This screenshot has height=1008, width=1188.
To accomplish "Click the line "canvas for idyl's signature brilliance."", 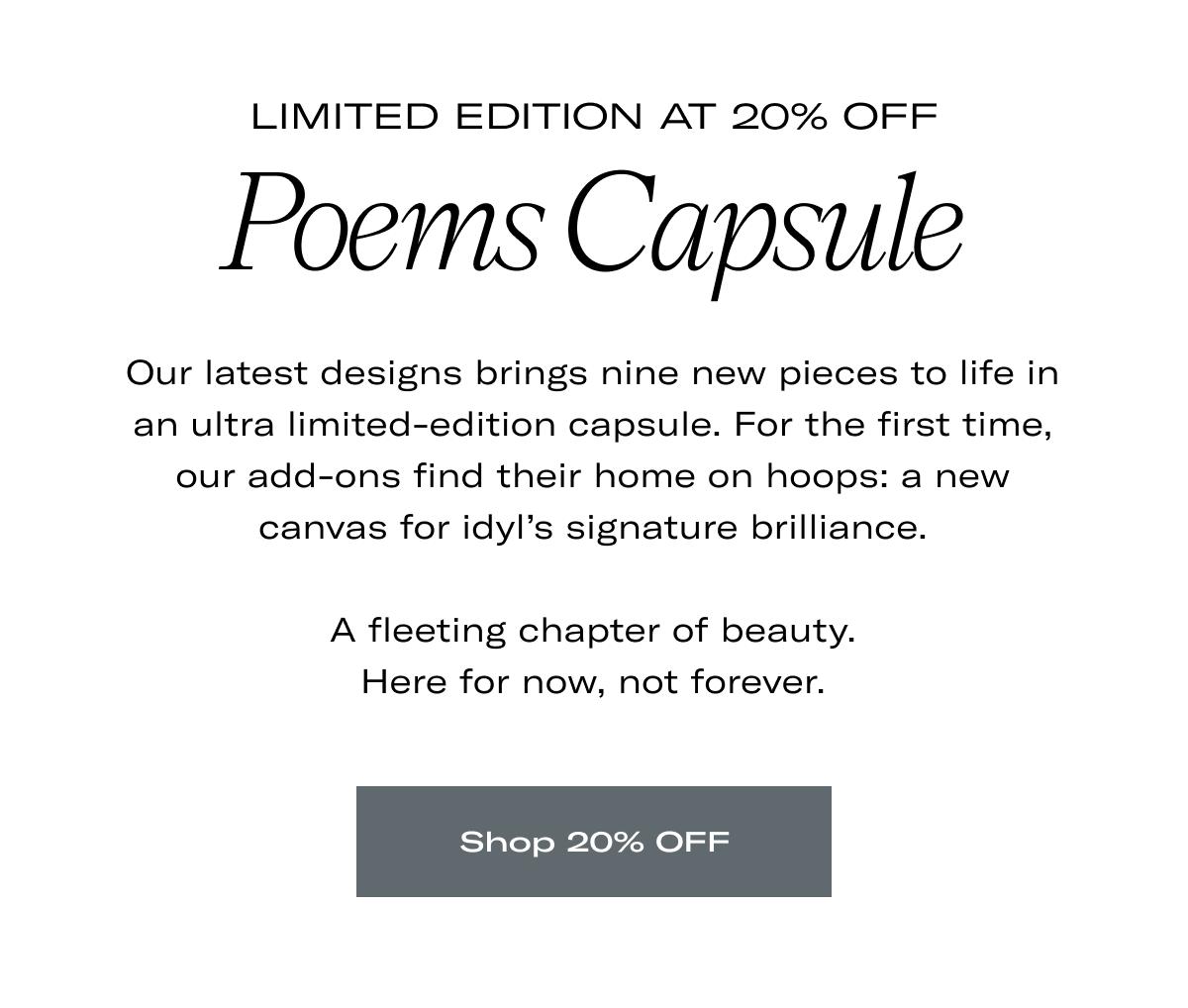I will click(592, 528).
